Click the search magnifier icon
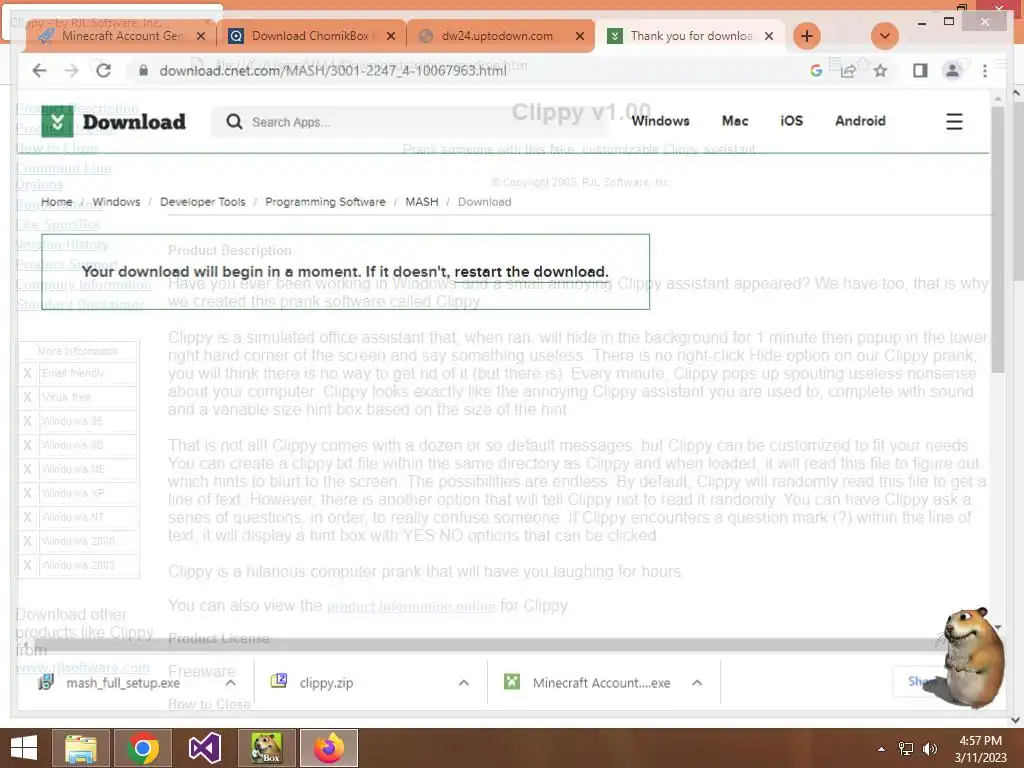1024x768 pixels. click(x=234, y=121)
